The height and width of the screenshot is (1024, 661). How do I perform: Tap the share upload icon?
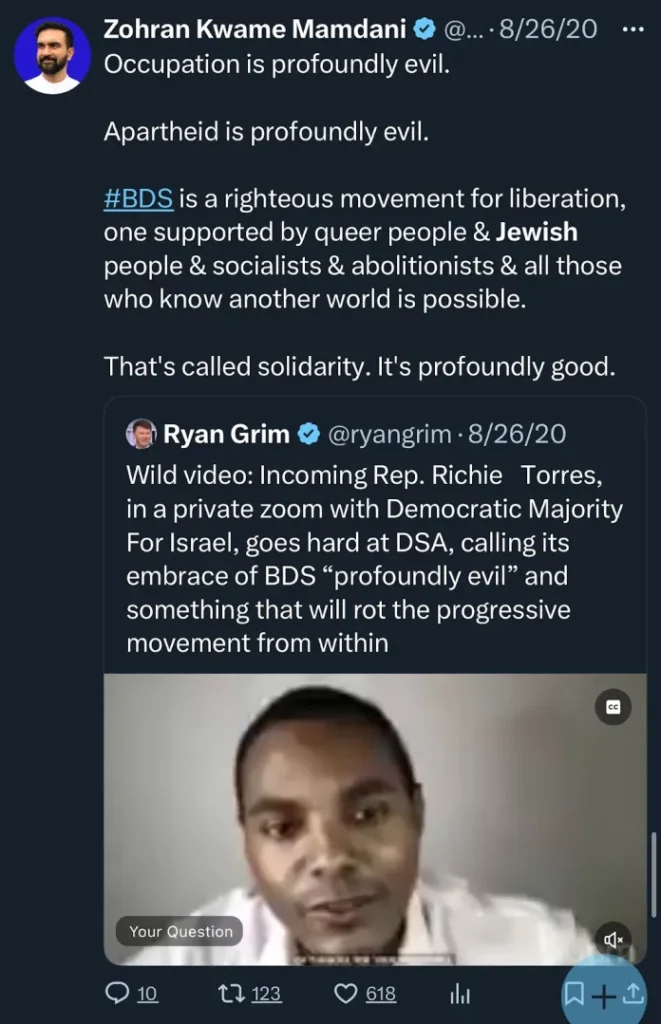coord(633,994)
